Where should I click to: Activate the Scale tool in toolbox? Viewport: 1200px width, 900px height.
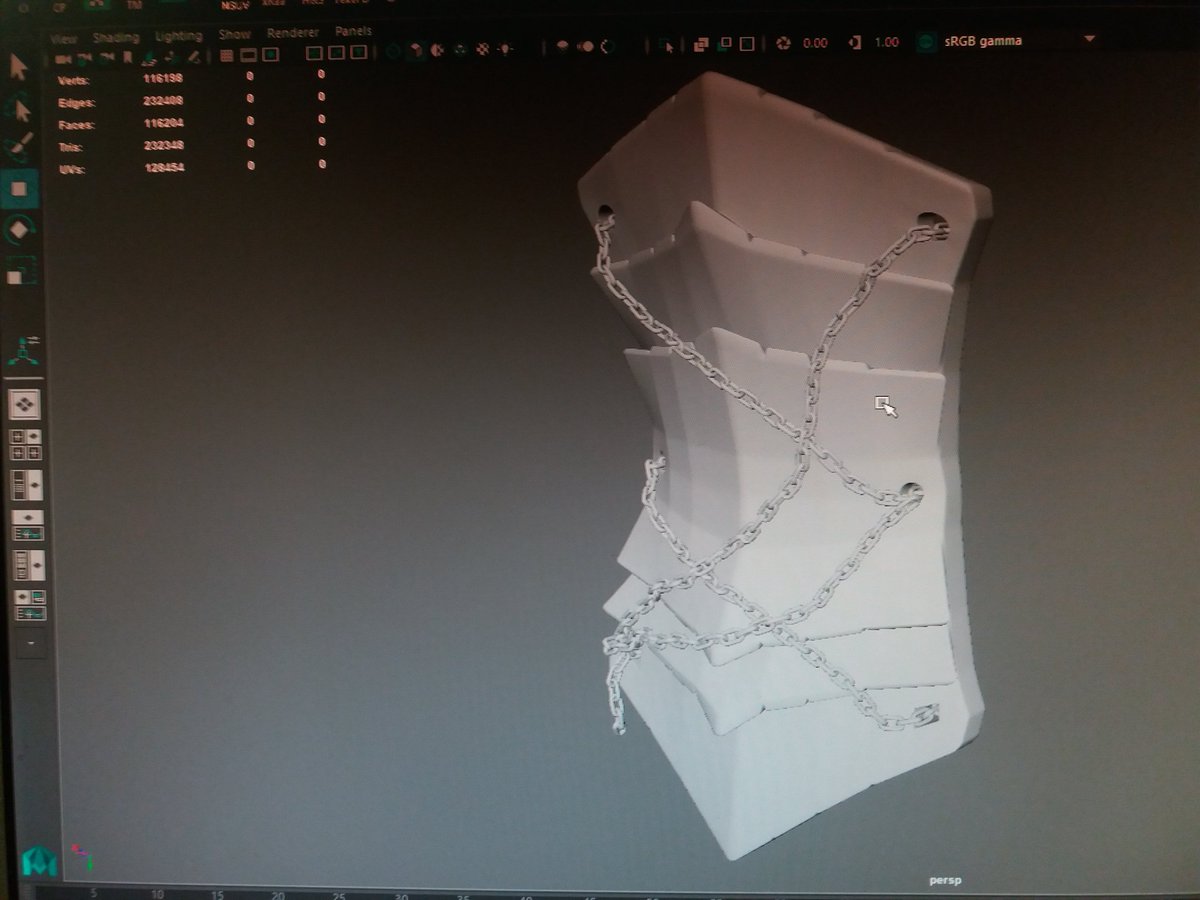20,271
